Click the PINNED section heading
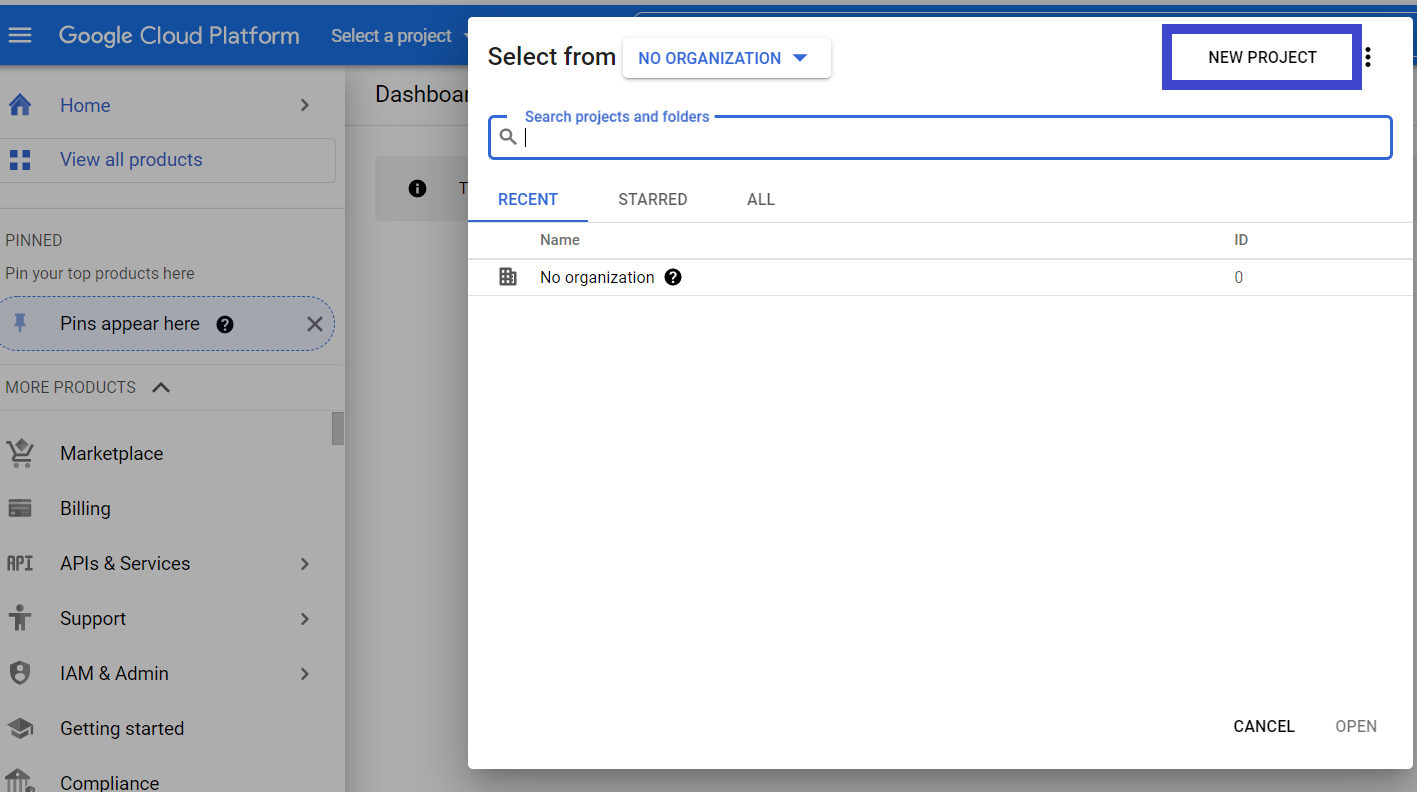The width and height of the screenshot is (1417, 792). (34, 240)
